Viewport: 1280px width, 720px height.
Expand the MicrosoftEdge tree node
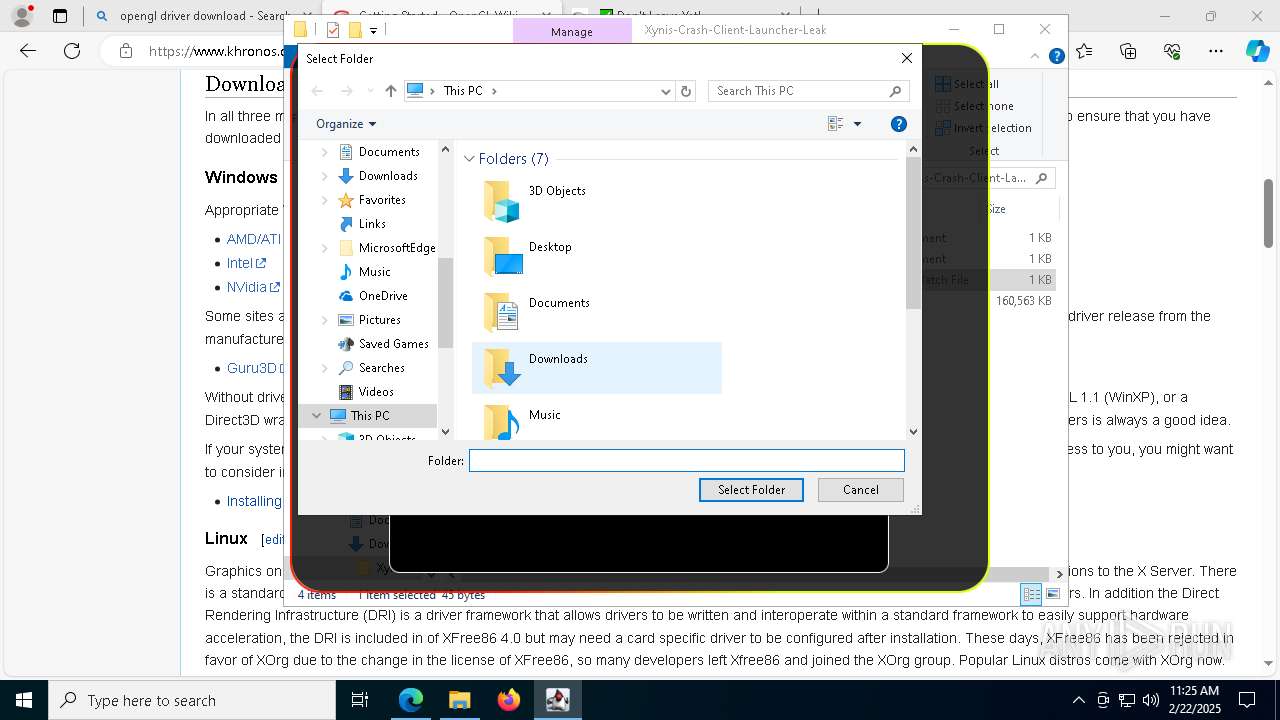point(324,248)
